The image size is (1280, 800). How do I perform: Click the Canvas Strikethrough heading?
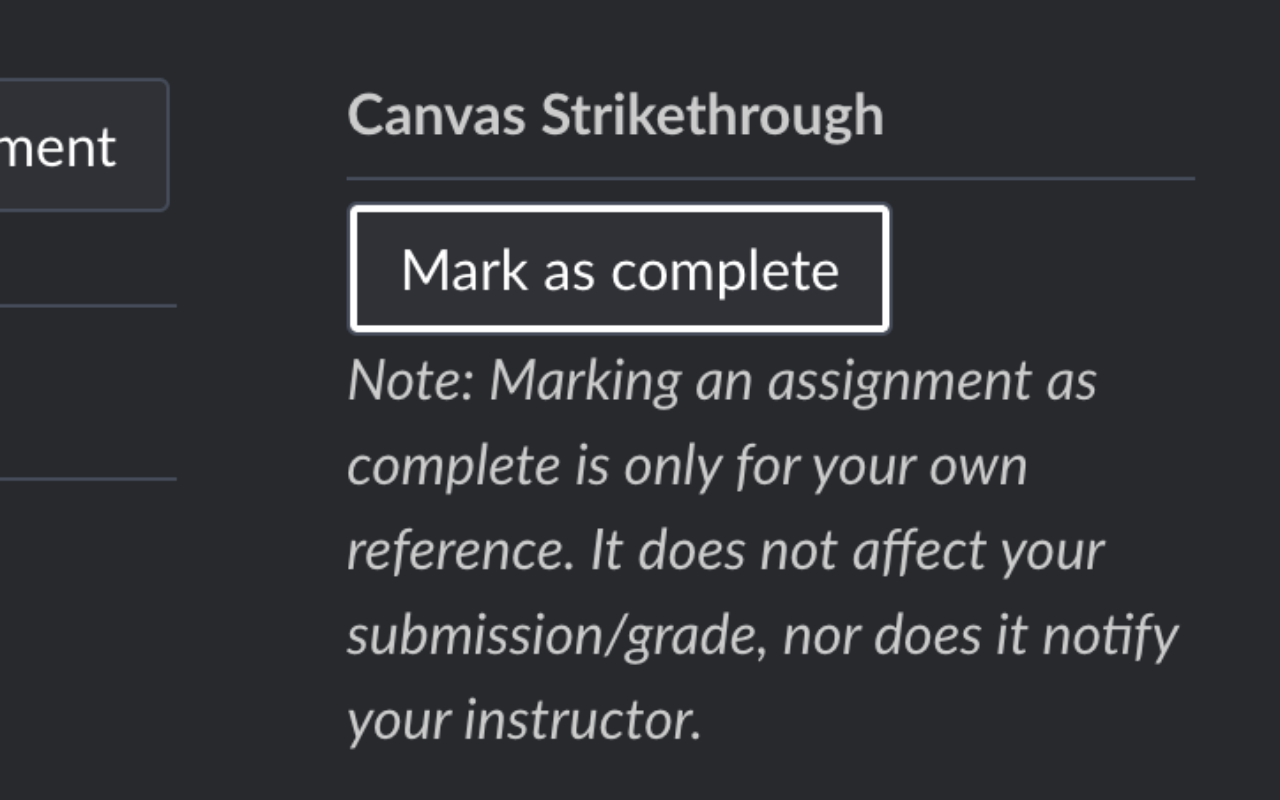[615, 113]
